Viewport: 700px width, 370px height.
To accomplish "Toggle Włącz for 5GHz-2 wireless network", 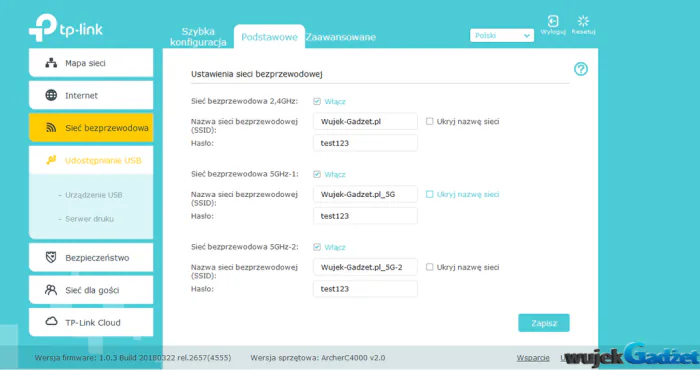I will [317, 247].
